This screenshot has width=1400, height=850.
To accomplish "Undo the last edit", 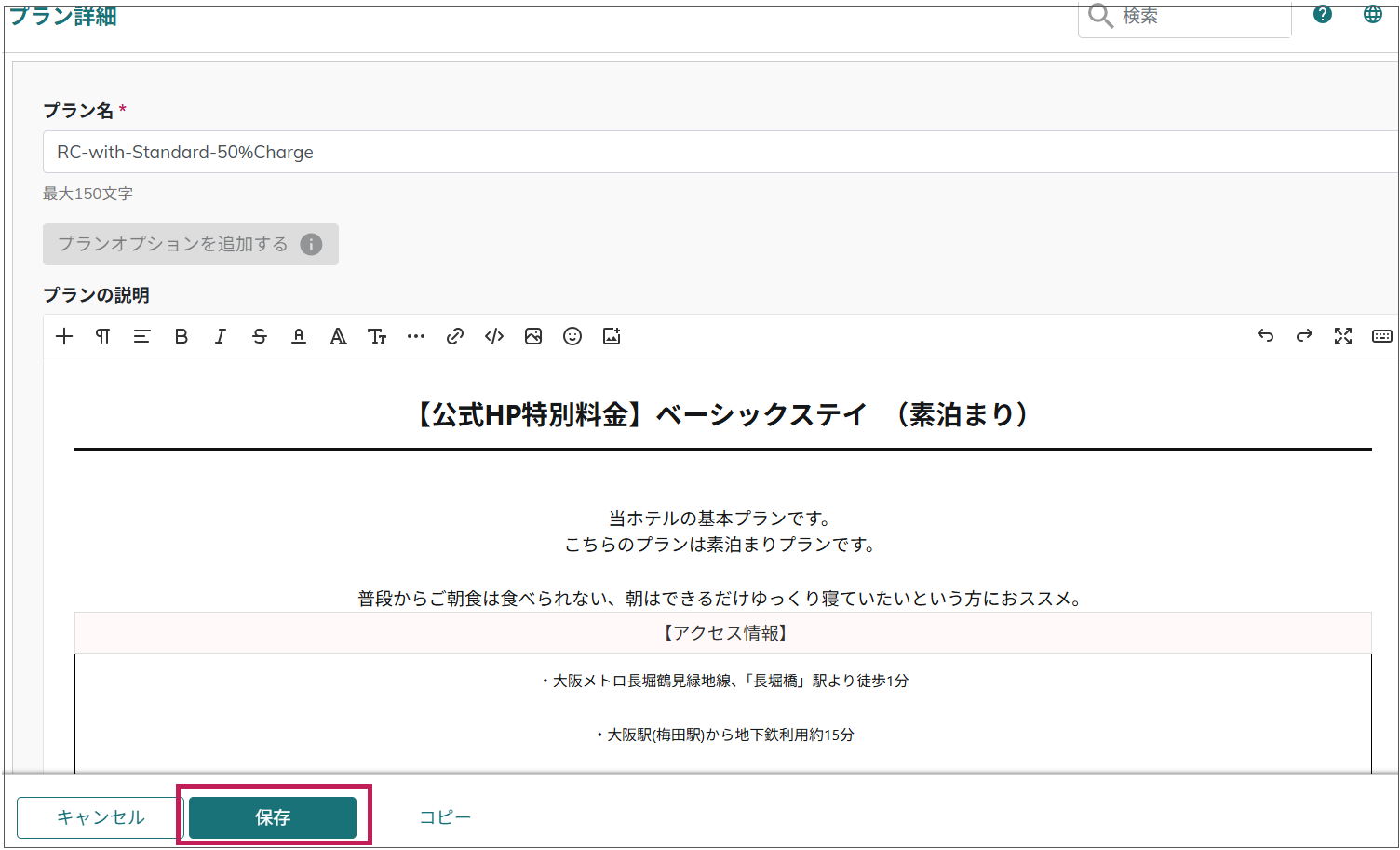I will tap(1265, 336).
